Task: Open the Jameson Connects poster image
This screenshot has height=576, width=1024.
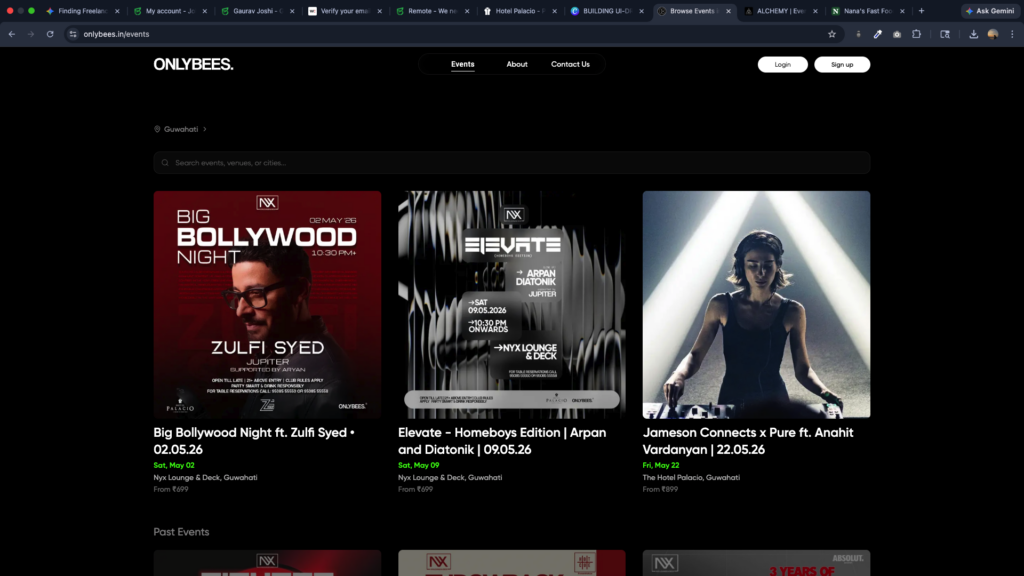Action: (756, 304)
